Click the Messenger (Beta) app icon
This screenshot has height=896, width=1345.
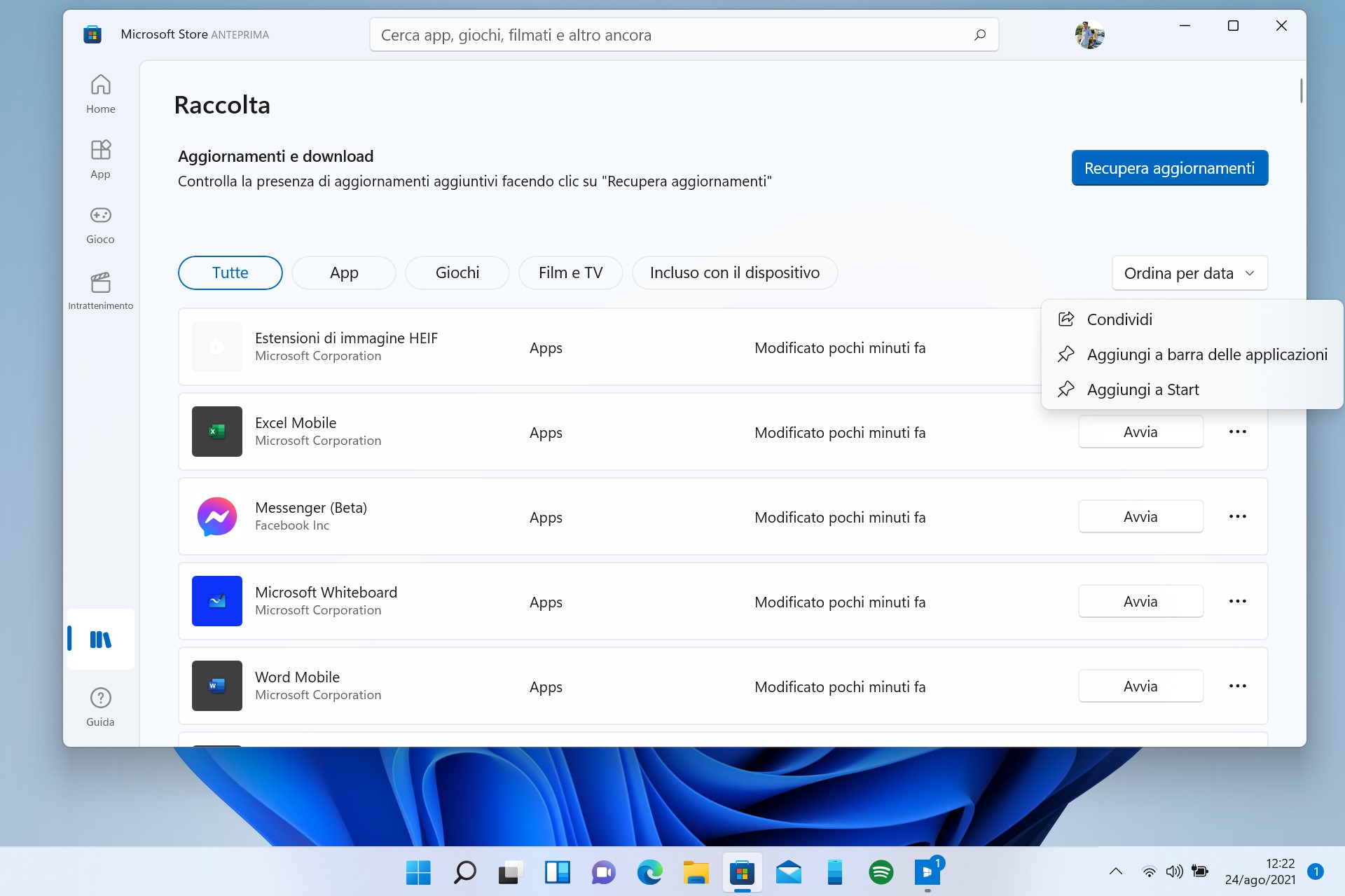[217, 516]
